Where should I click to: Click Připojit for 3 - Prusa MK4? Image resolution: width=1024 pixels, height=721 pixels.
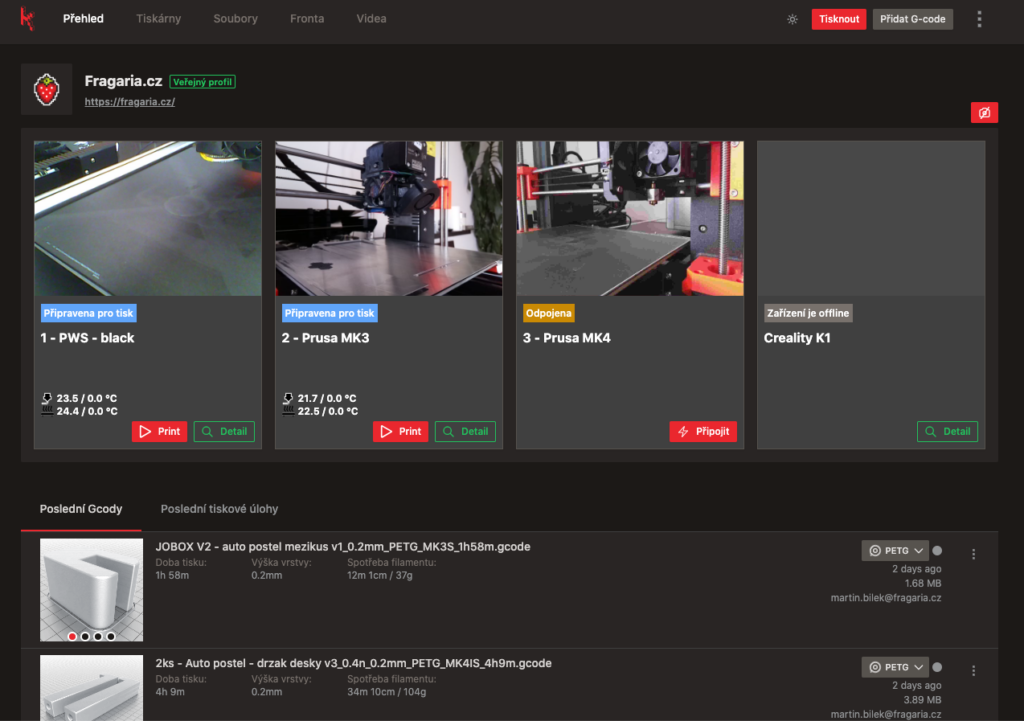click(x=703, y=432)
